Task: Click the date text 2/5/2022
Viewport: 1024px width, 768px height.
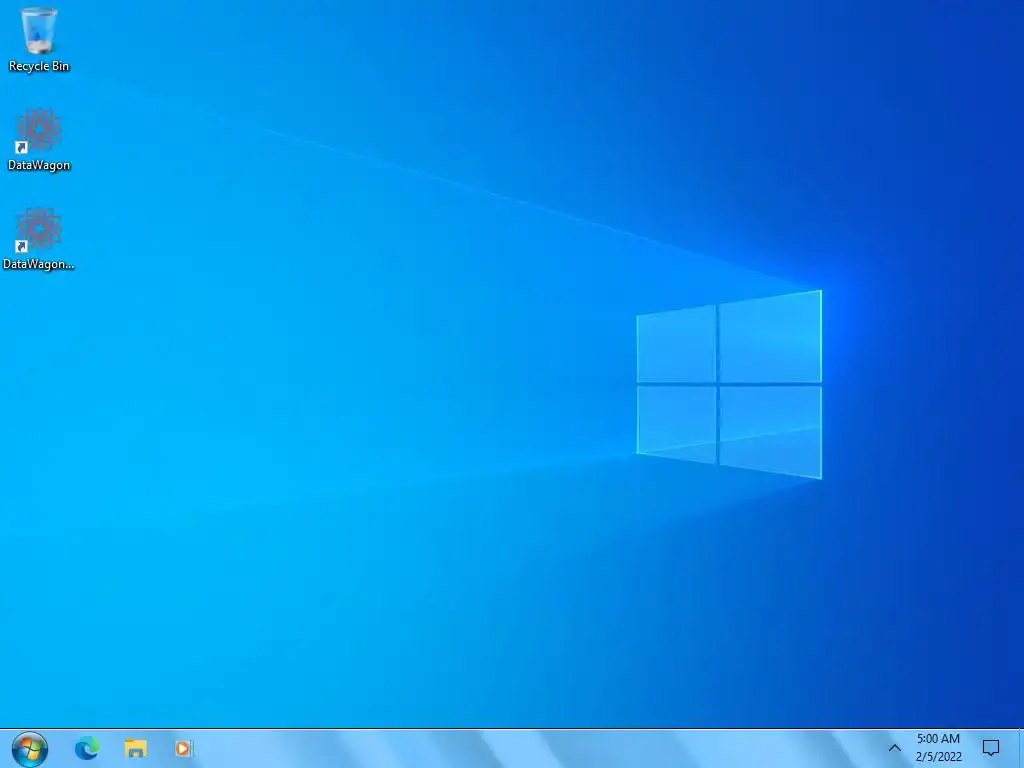Action: coord(938,757)
